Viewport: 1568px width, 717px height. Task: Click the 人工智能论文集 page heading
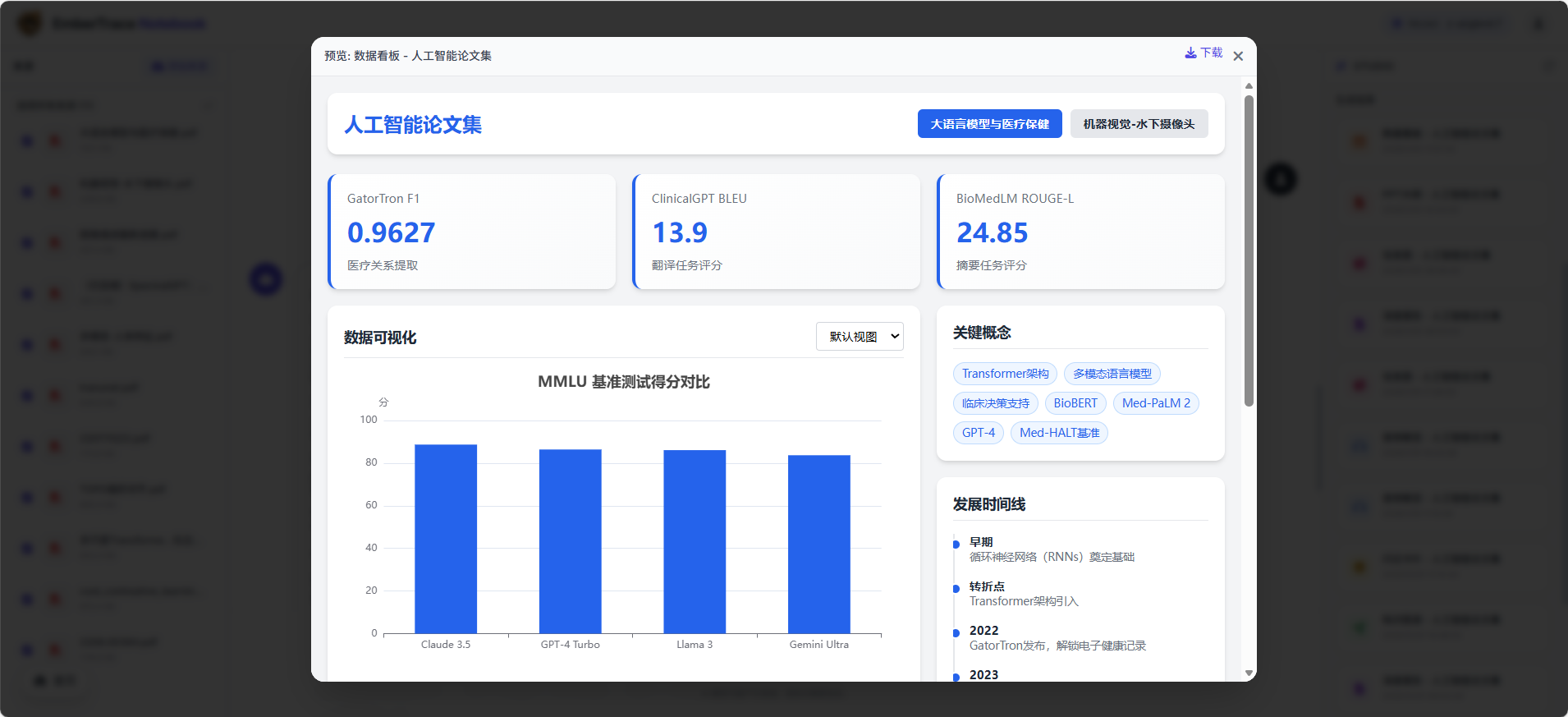tap(413, 125)
